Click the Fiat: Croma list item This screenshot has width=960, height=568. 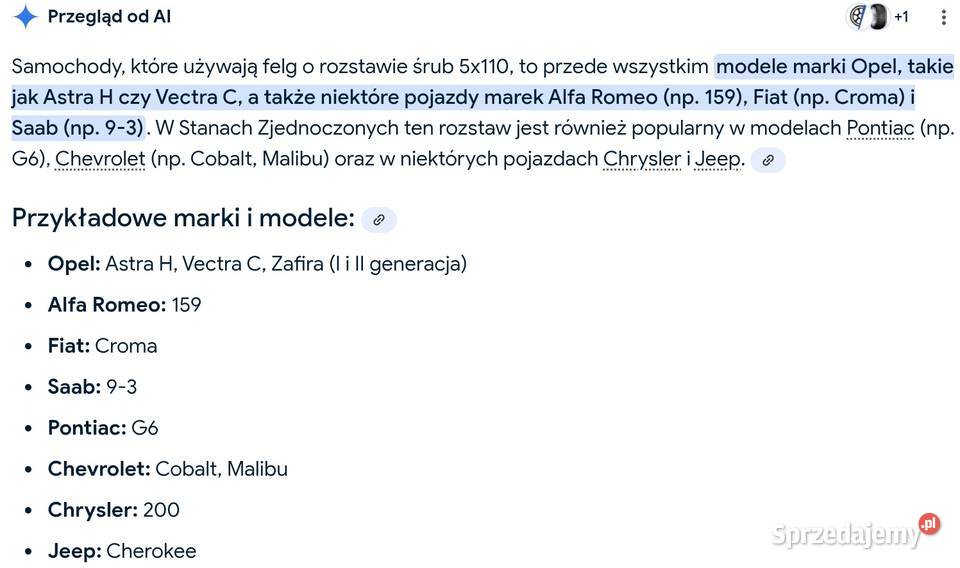(x=102, y=346)
